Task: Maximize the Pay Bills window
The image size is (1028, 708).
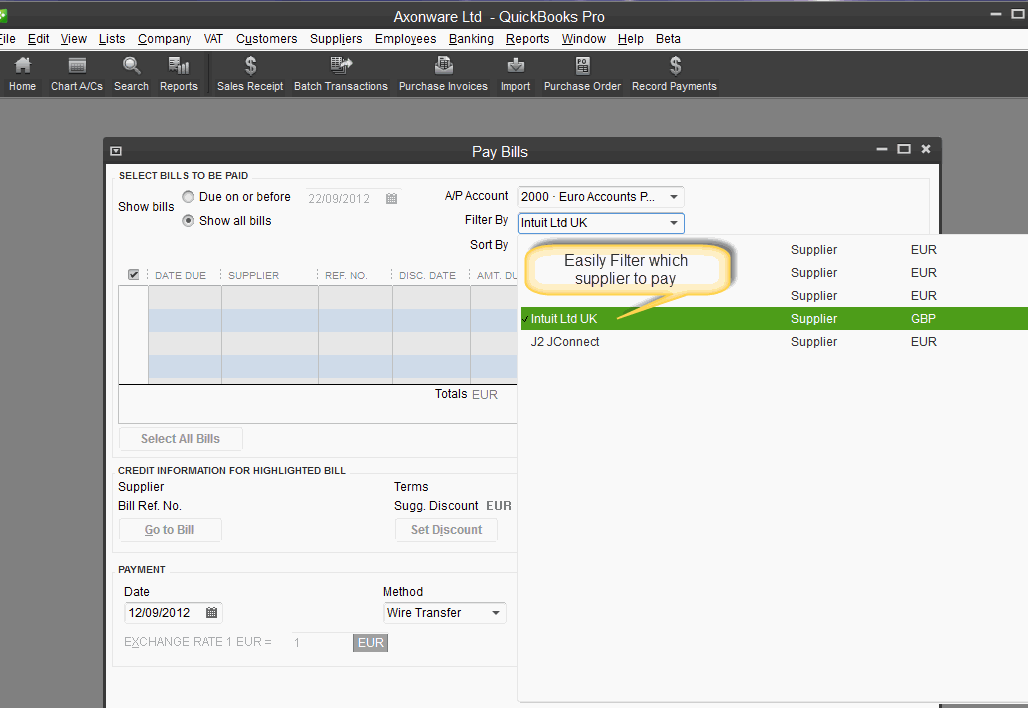Action: point(904,149)
